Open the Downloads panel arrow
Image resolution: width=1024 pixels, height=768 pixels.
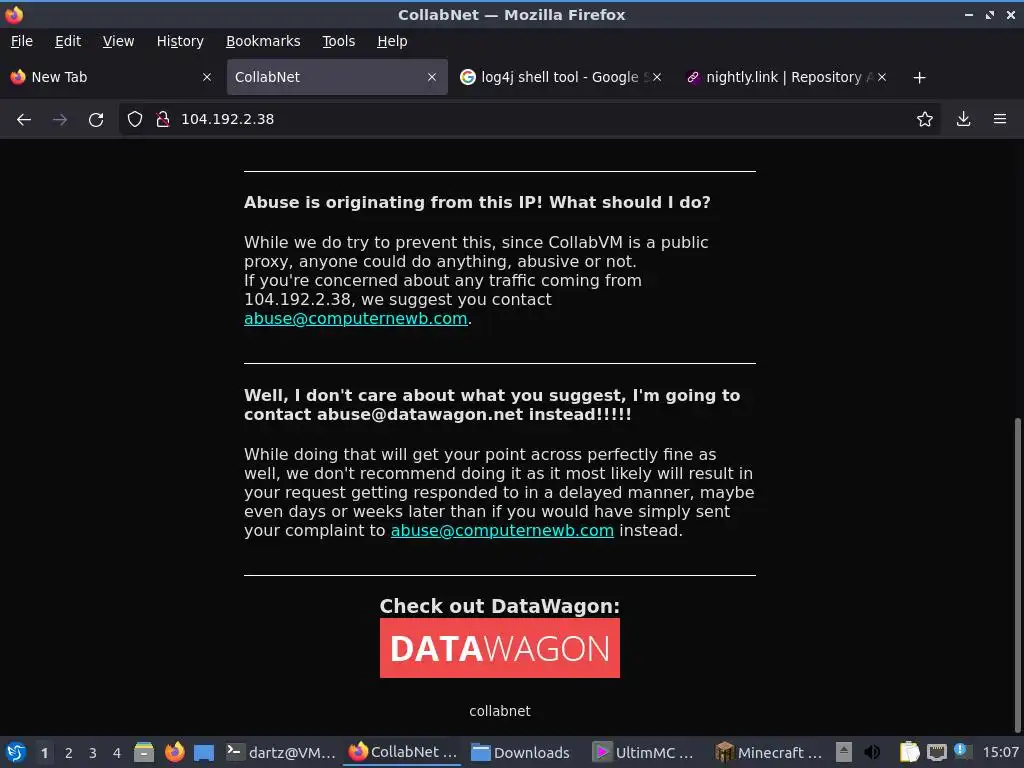click(963, 120)
